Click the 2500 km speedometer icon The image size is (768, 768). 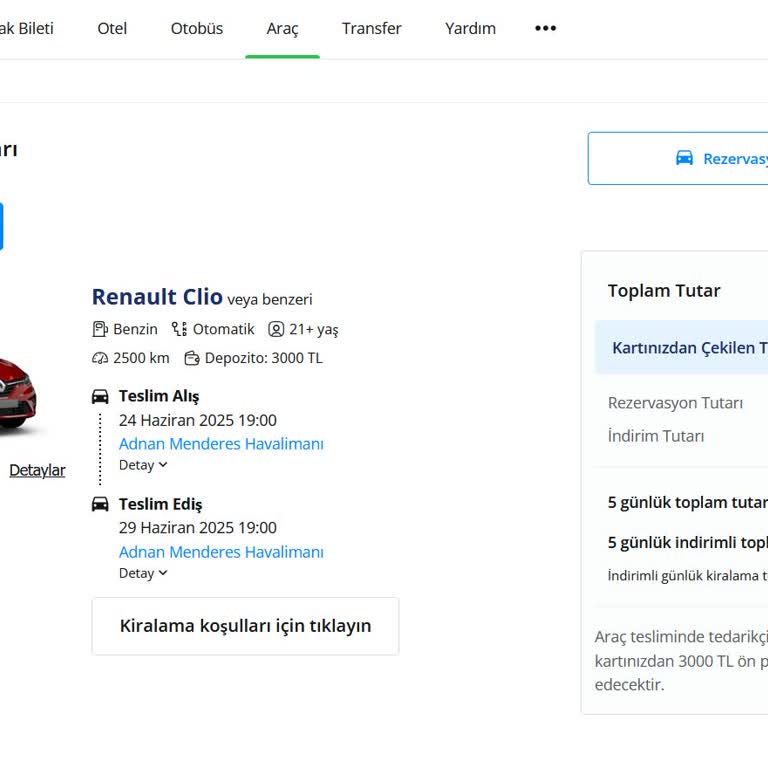[100, 359]
